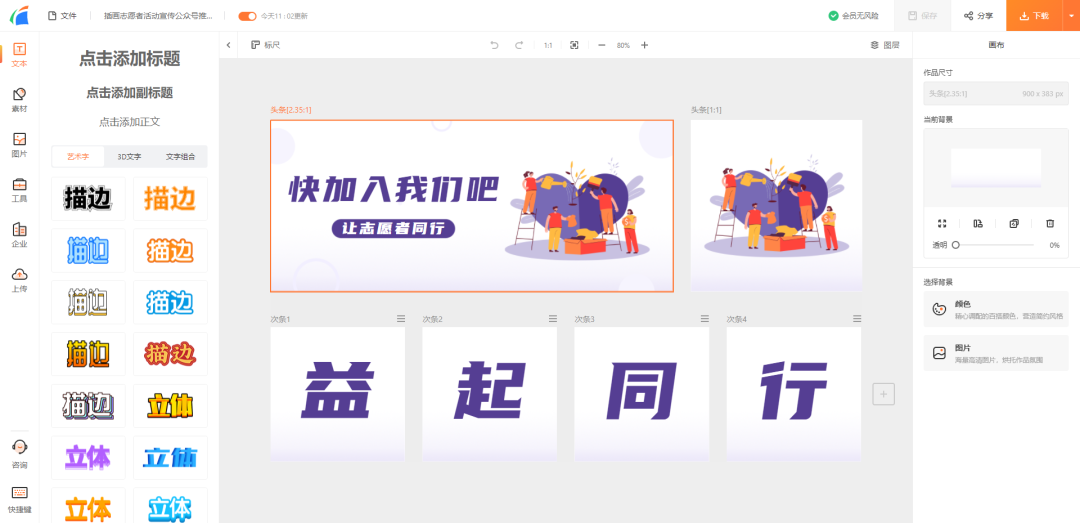Image resolution: width=1080 pixels, height=523 pixels.
Task: Toggle the 标尺 ruler
Action: tap(266, 45)
